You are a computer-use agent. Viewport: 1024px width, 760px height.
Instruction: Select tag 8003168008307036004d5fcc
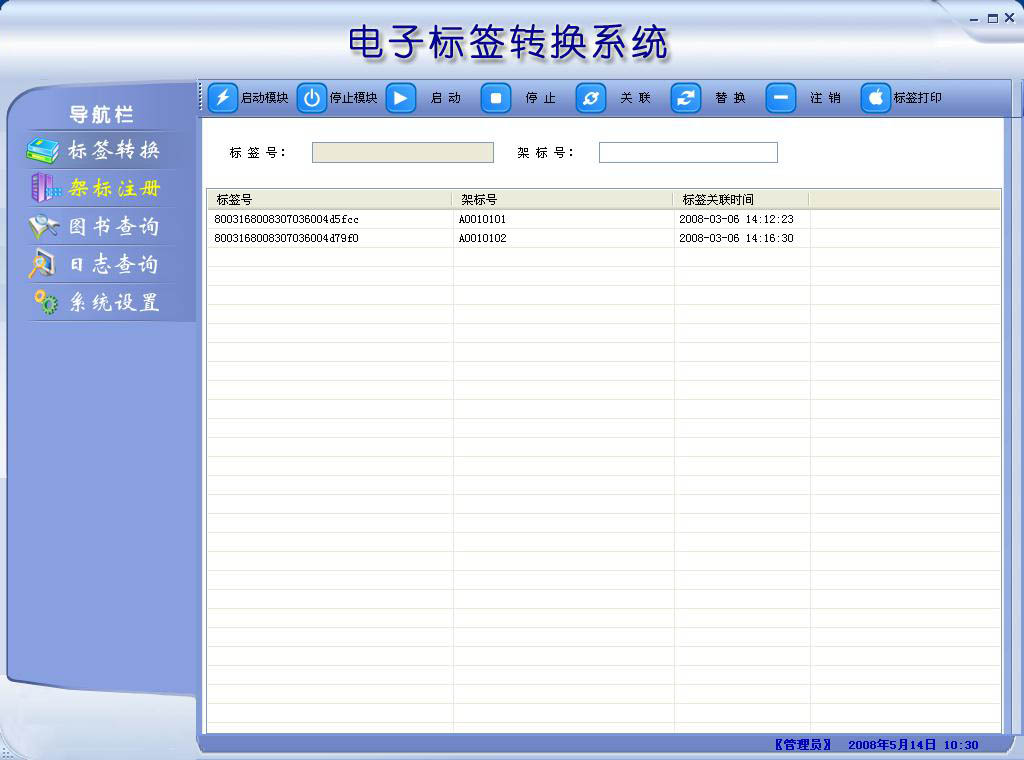tap(287, 219)
